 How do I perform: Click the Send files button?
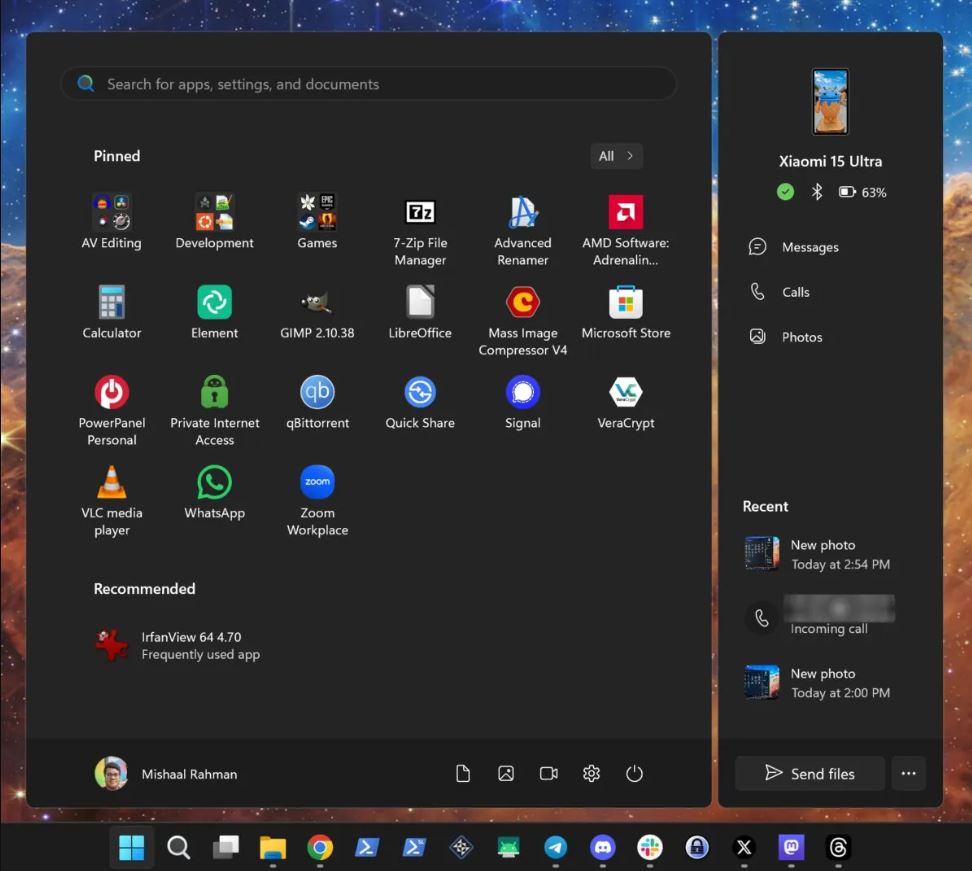click(809, 773)
